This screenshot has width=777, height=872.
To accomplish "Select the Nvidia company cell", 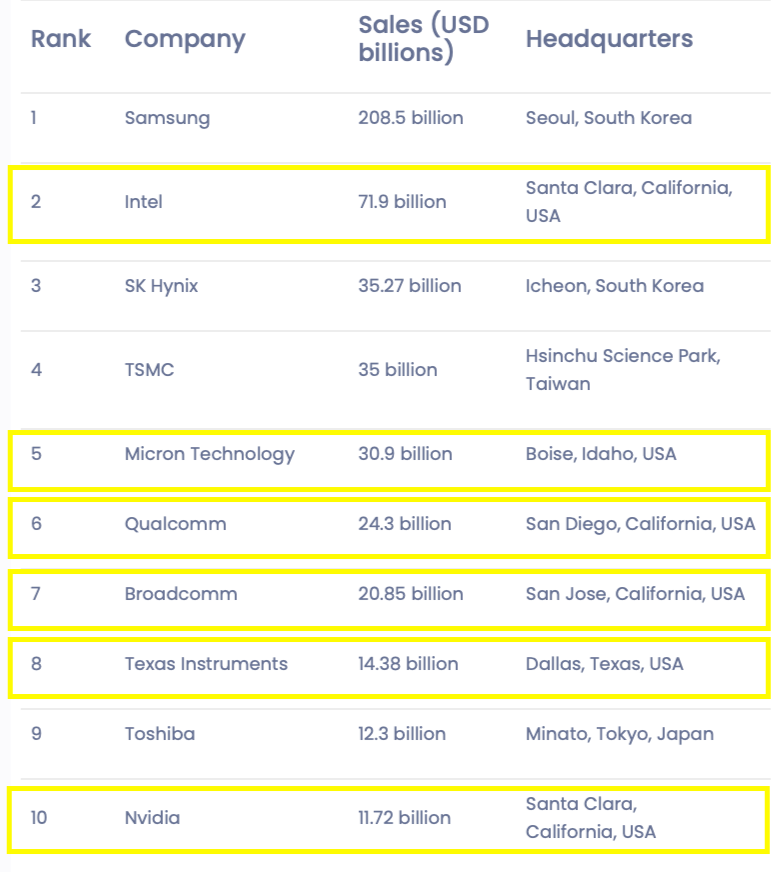I will (152, 818).
